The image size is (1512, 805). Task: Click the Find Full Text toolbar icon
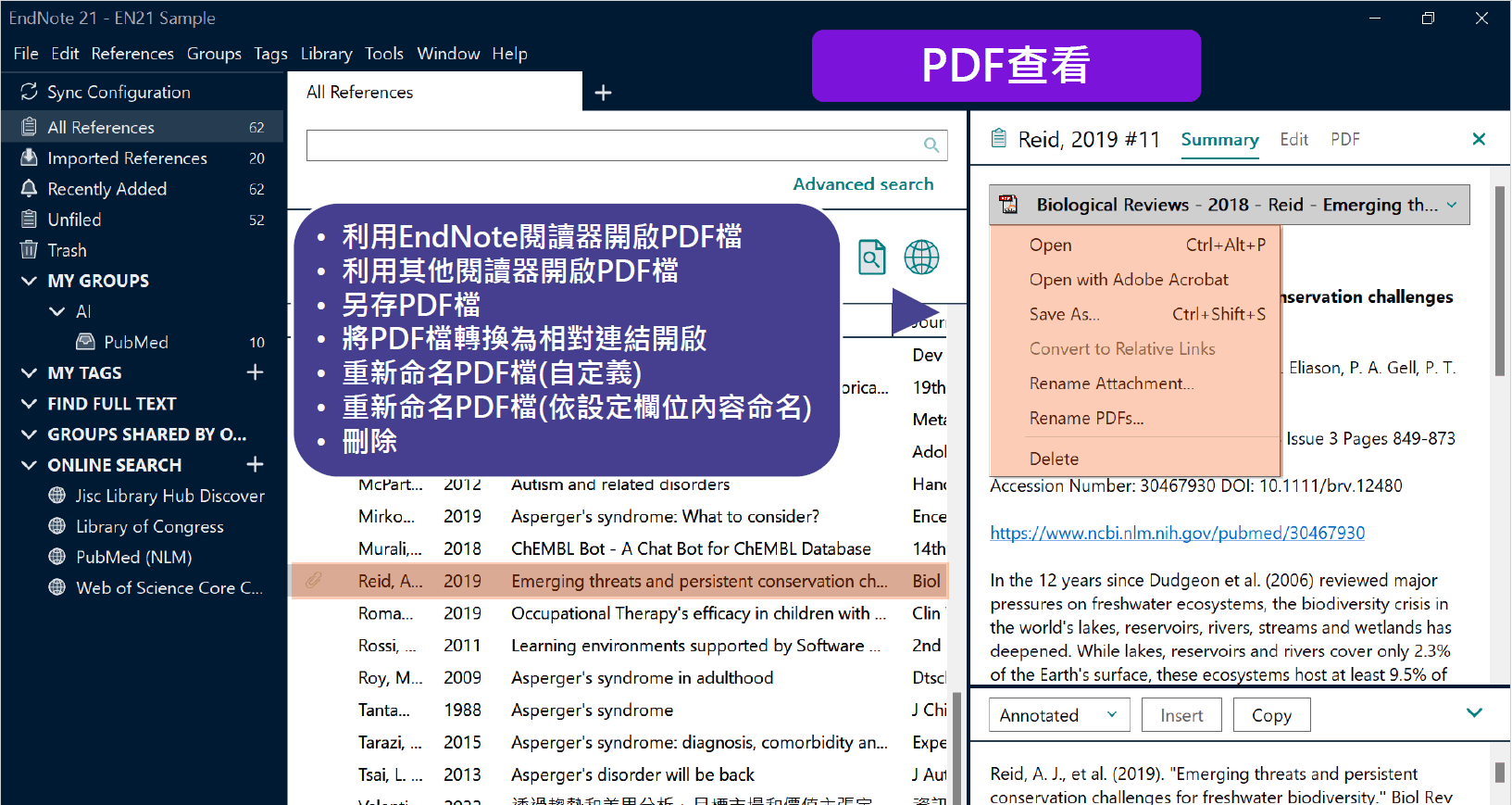872,258
